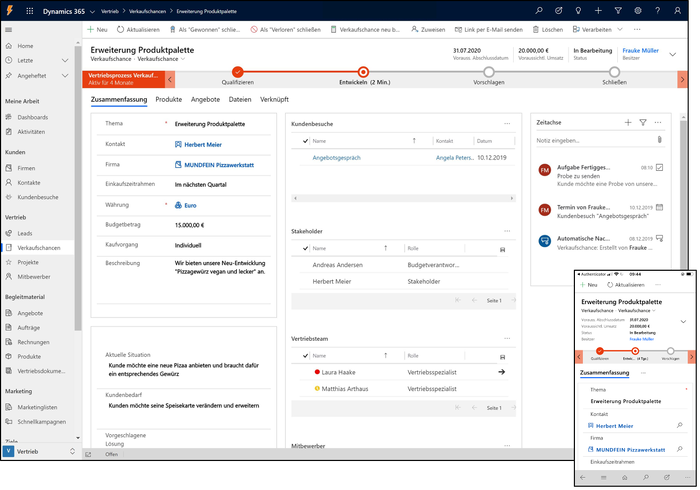Click the search magnifier in top bar
Image resolution: width=700 pixels, height=490 pixels.
click(x=539, y=11)
